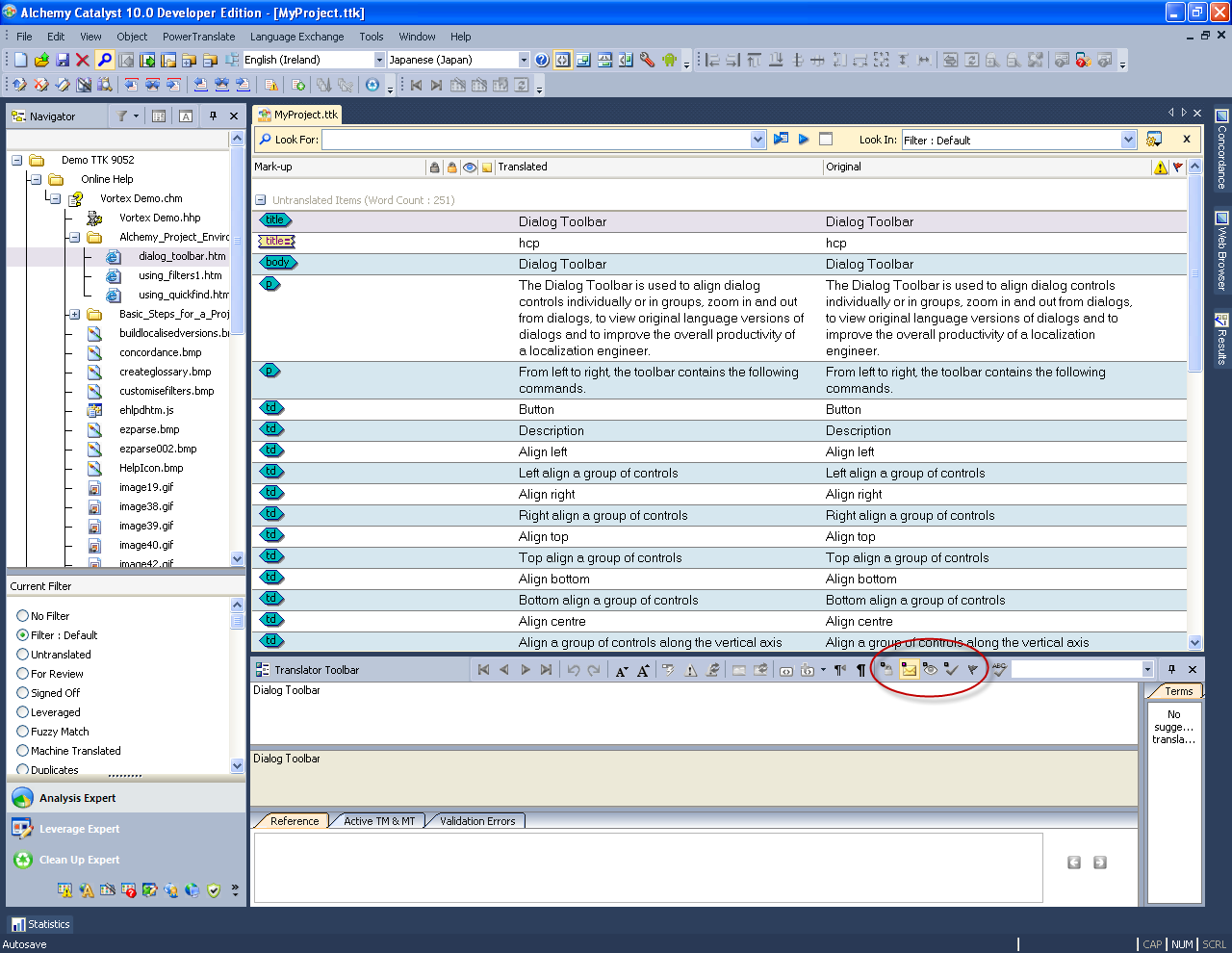Click the blue circular recycle icon
1232x953 pixels.
[x=372, y=85]
